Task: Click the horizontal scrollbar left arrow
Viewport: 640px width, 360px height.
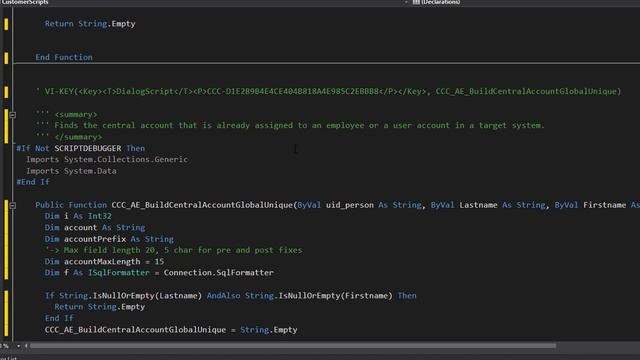Action: point(26,346)
